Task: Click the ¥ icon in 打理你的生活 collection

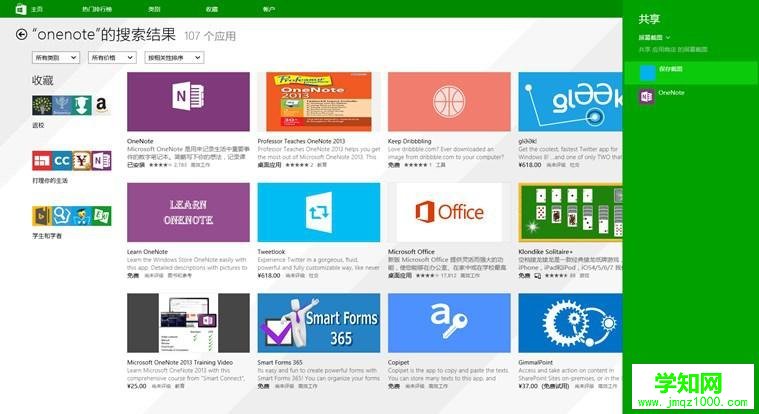Action: 82,161
